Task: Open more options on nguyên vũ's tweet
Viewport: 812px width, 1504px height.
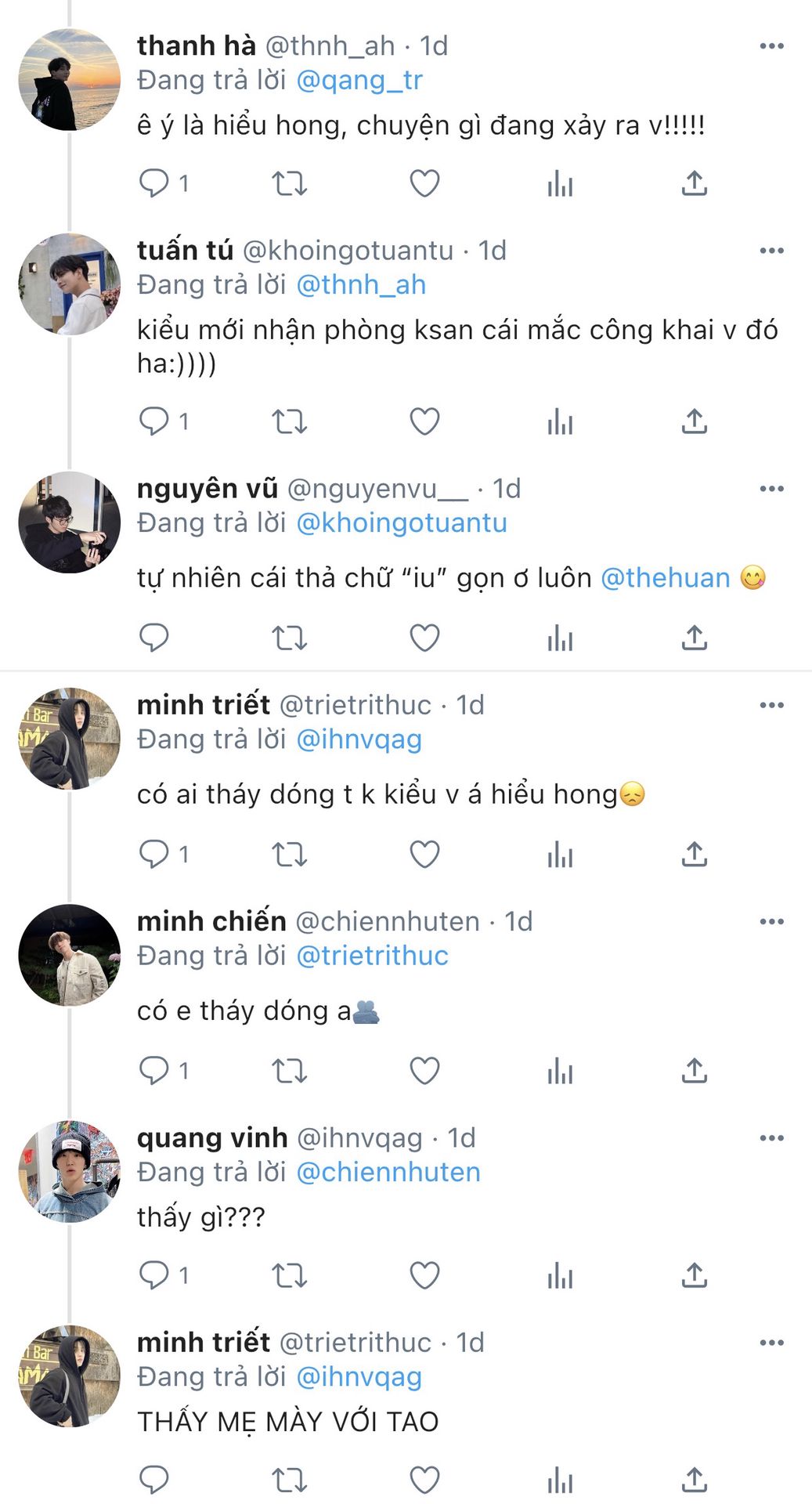Action: 771,489
